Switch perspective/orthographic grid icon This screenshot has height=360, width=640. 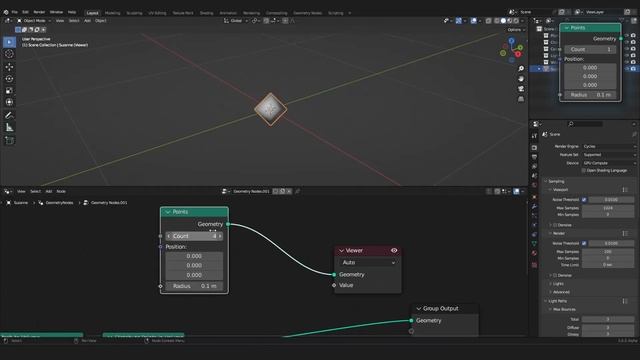point(521,99)
